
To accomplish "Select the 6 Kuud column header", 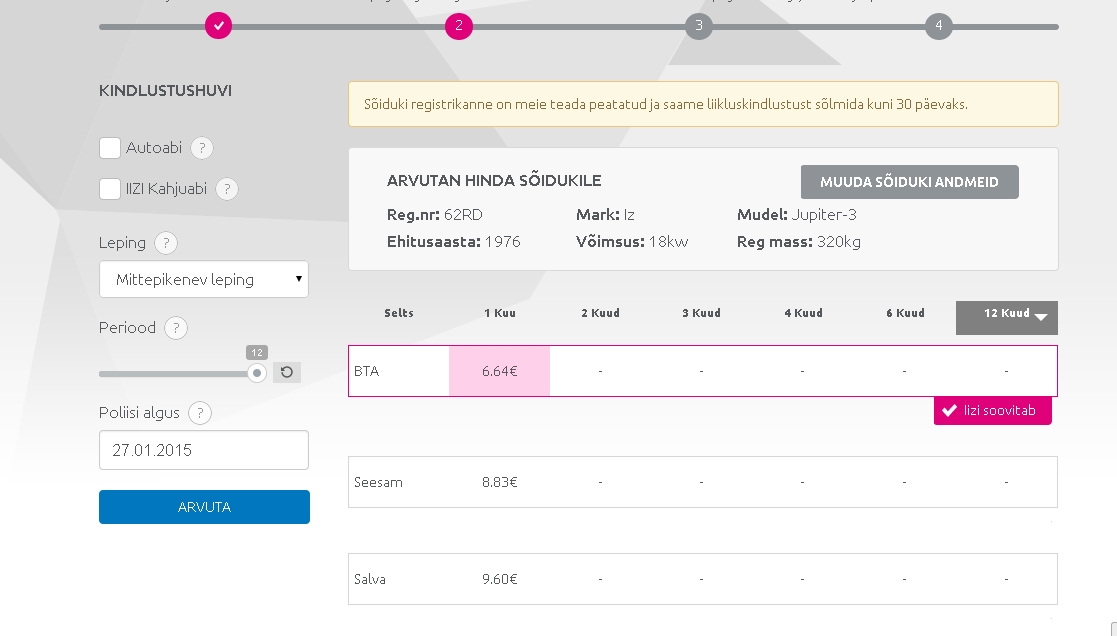I will point(905,313).
